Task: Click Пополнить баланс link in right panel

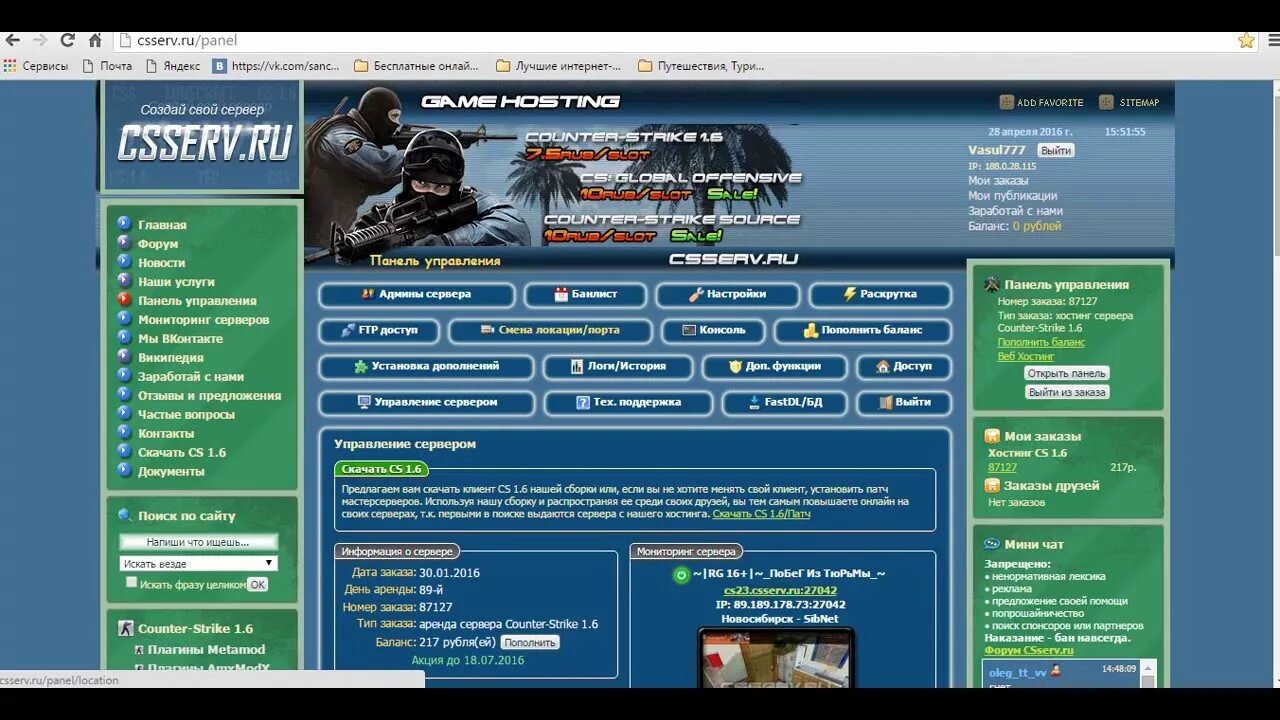Action: [x=1041, y=342]
